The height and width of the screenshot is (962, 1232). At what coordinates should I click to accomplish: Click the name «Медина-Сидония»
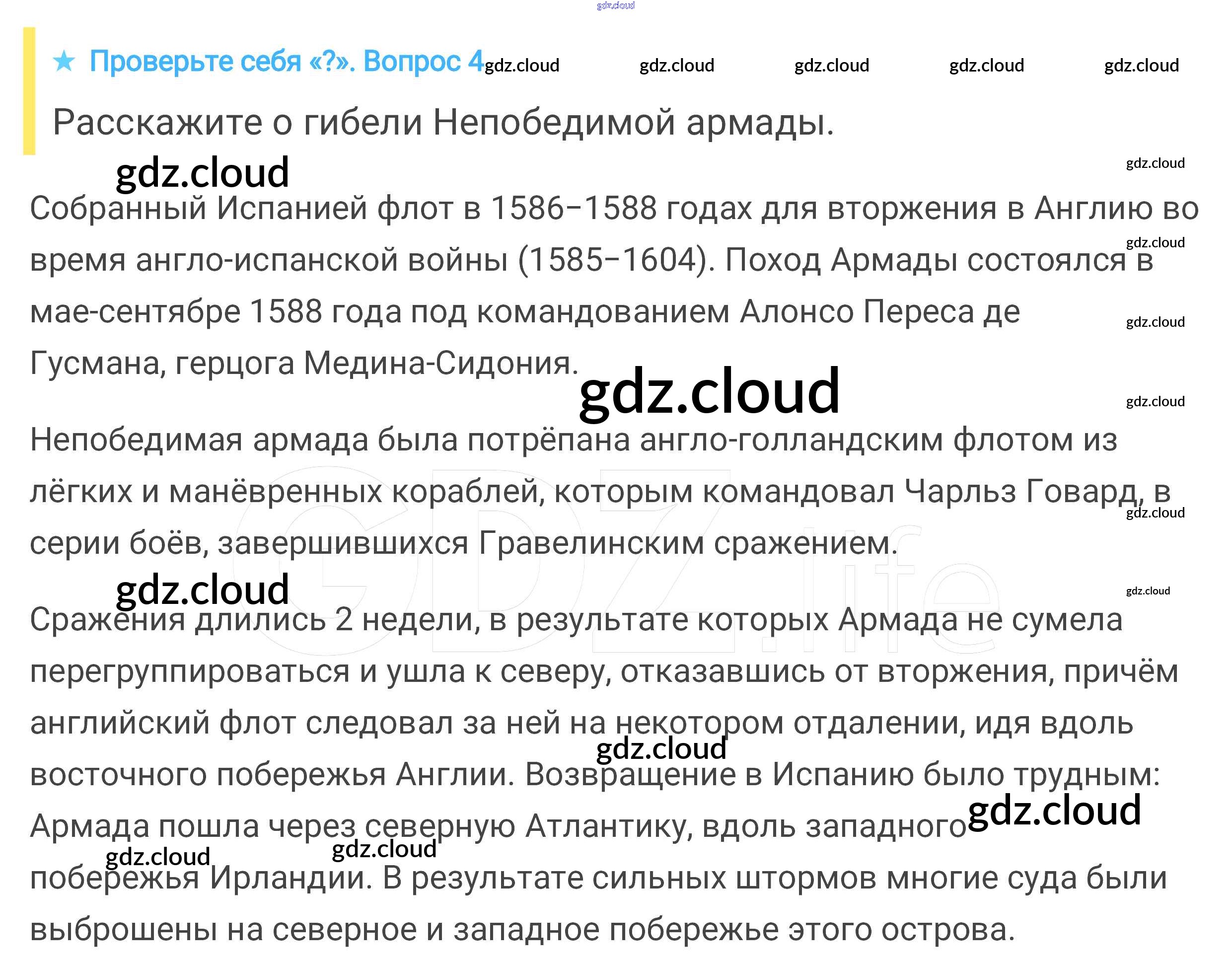(x=437, y=364)
